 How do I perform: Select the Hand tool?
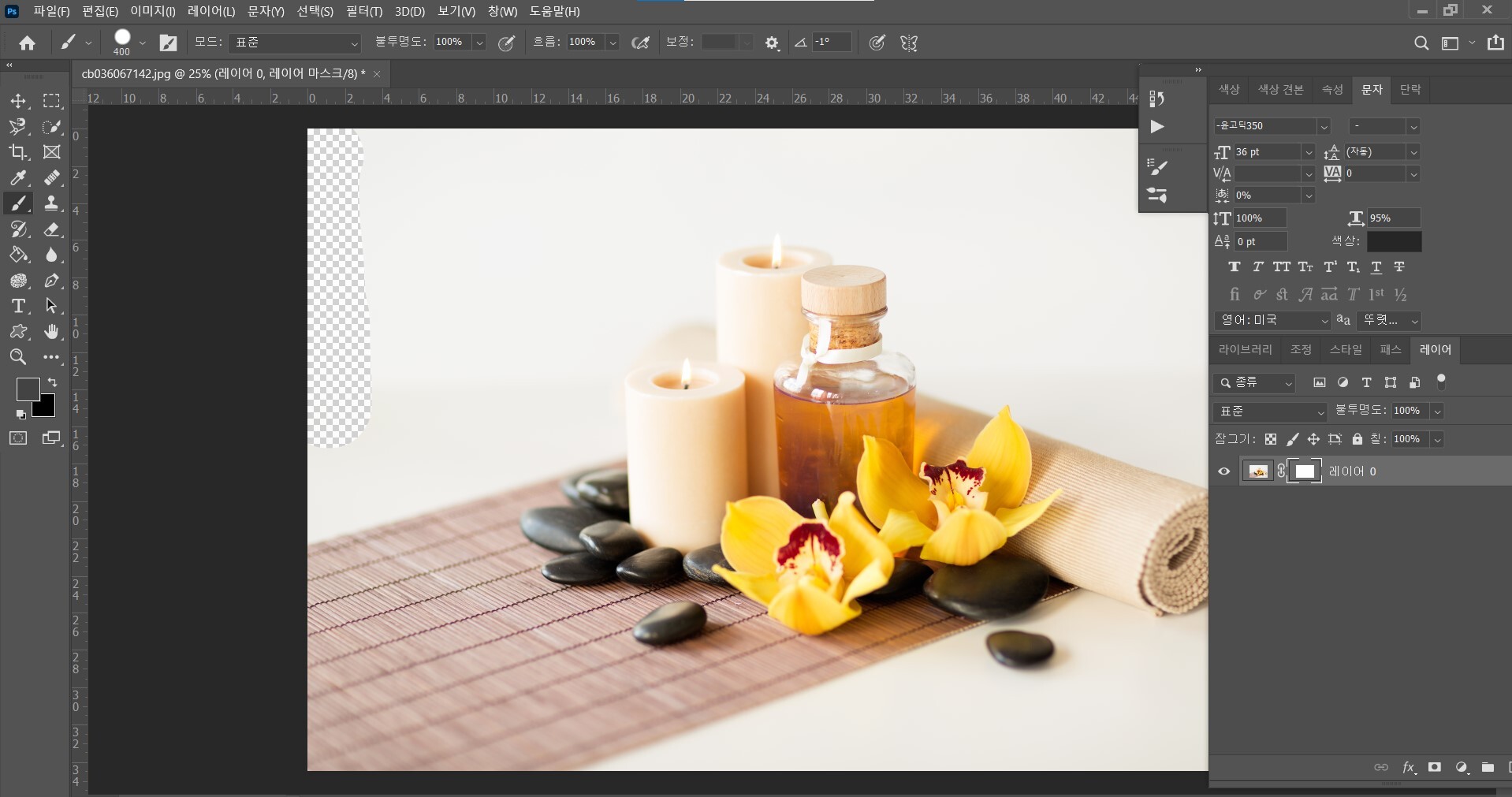(52, 331)
